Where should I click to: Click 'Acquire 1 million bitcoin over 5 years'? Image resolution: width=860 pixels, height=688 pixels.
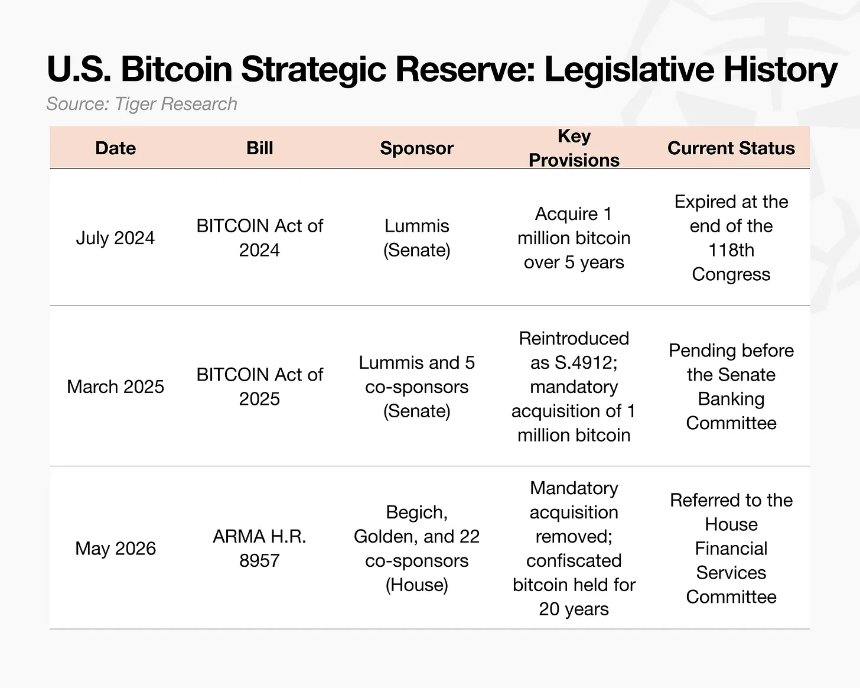[574, 238]
